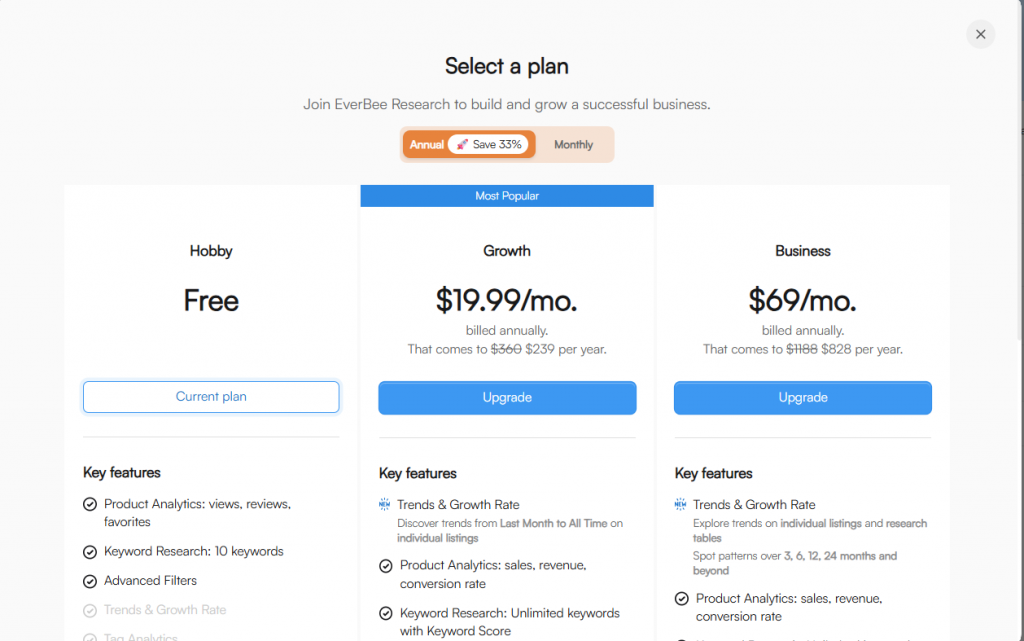1024x641 pixels.
Task: Select the Annual billing option
Action: pyautogui.click(x=427, y=144)
